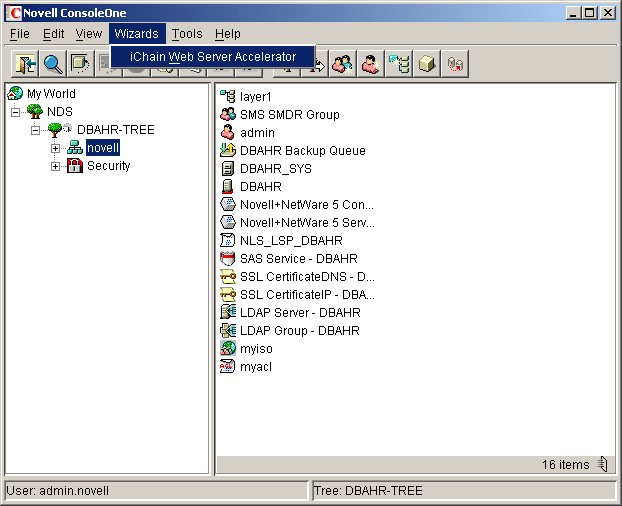The width and height of the screenshot is (622, 506).
Task: Launch iChain Web Server Accelerator wizard
Action: 213,57
